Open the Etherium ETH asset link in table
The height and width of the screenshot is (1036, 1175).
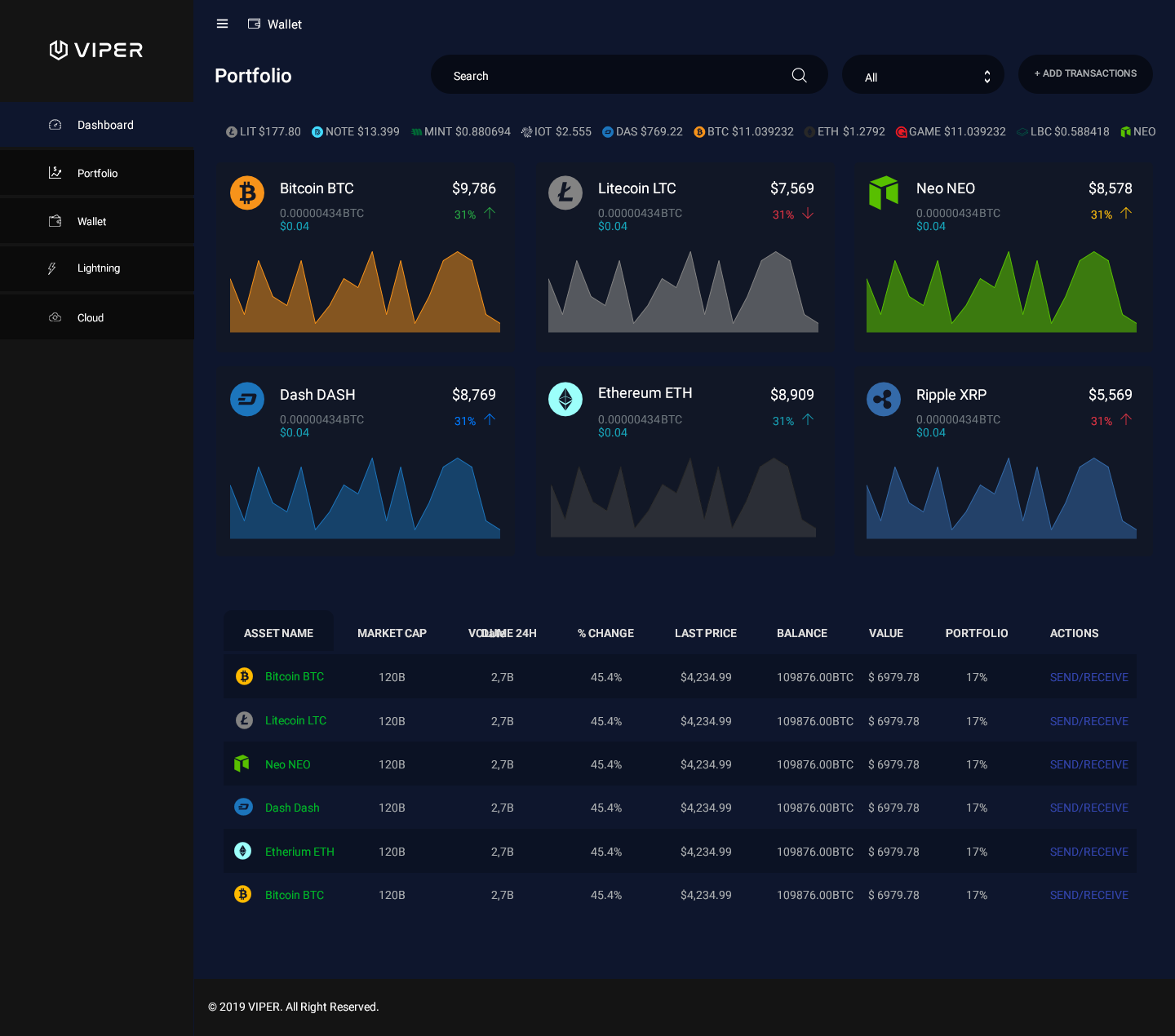click(299, 852)
